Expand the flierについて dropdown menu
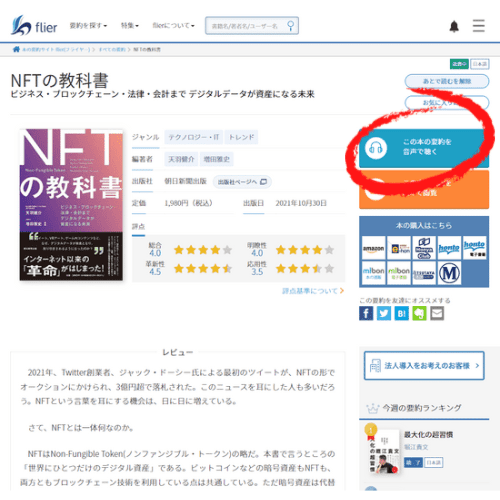This screenshot has height=500, width=500. 173,26
